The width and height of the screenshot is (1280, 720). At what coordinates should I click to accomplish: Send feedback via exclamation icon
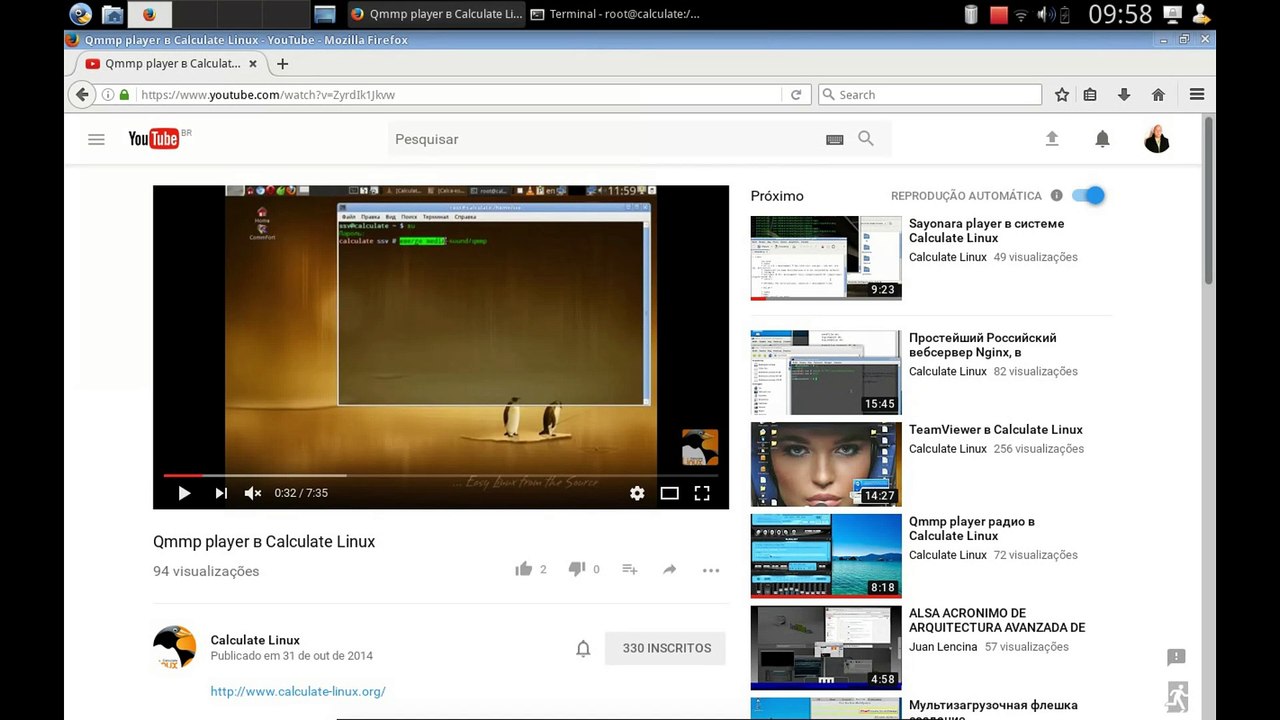click(1176, 657)
